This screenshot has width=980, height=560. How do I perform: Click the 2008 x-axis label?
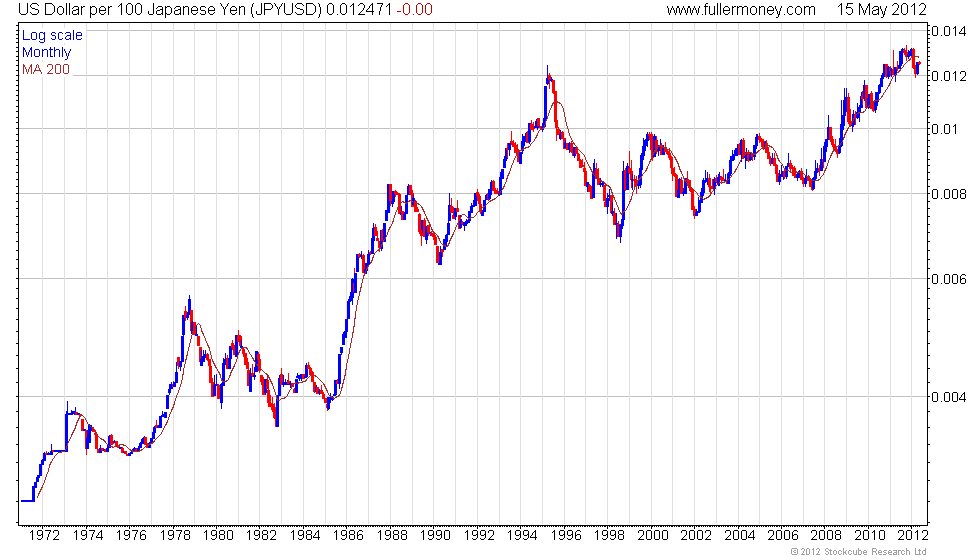pos(826,536)
